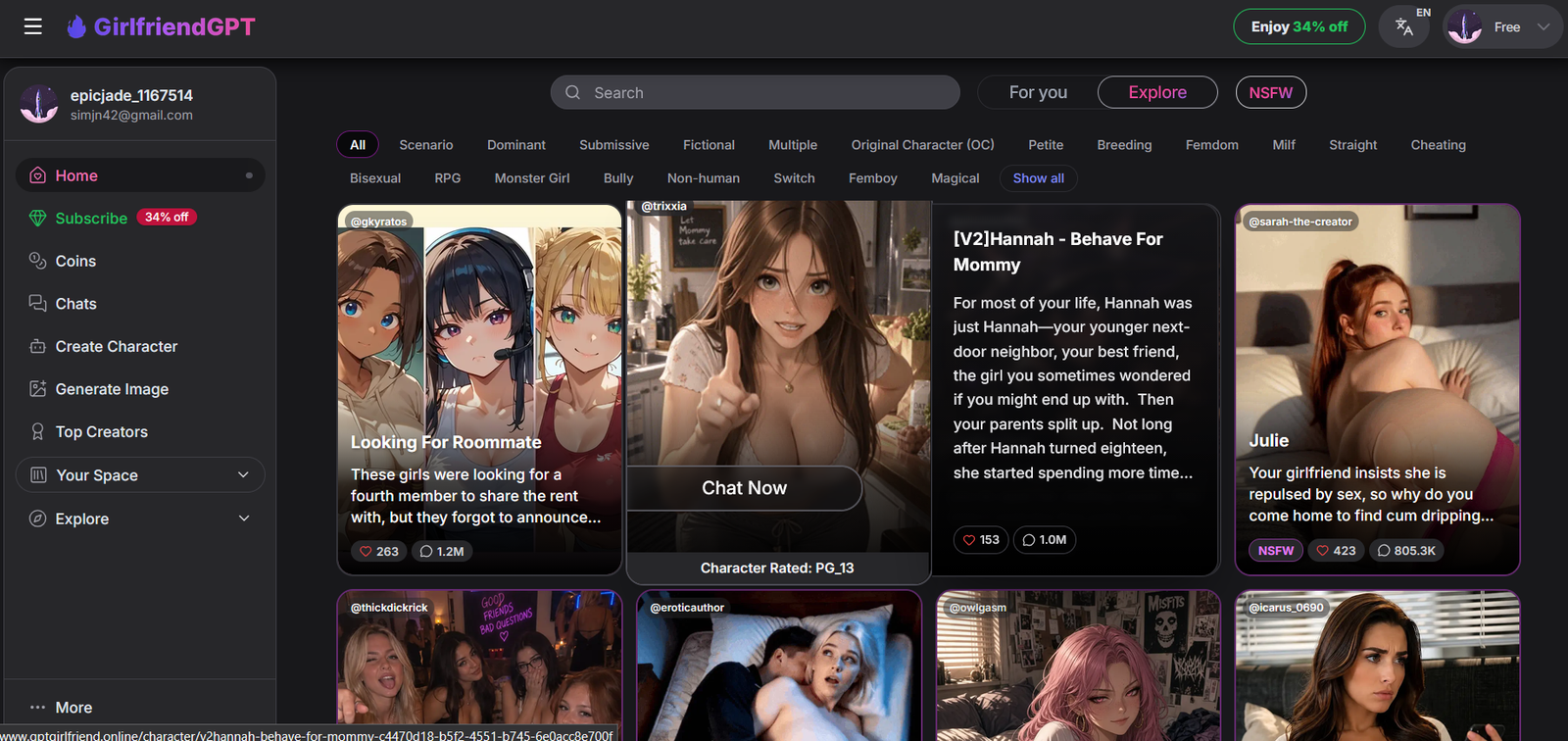1568x741 pixels.
Task: Click the 34% off badge beside Subscribe
Action: [x=167, y=218]
